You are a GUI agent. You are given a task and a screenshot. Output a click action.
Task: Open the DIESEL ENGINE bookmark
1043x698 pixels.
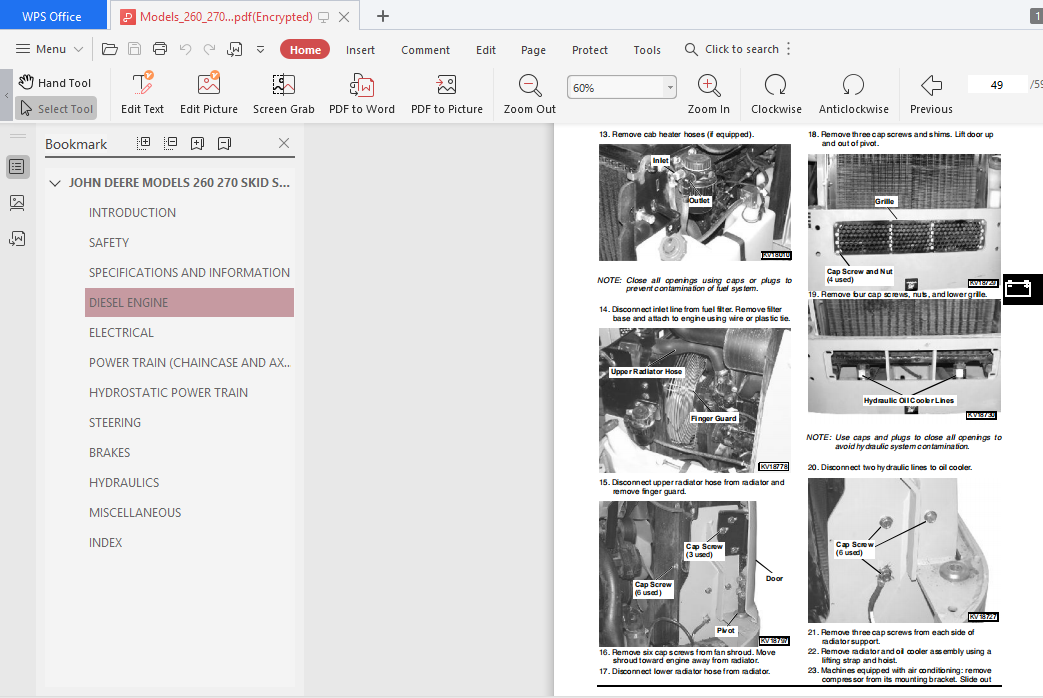(189, 302)
